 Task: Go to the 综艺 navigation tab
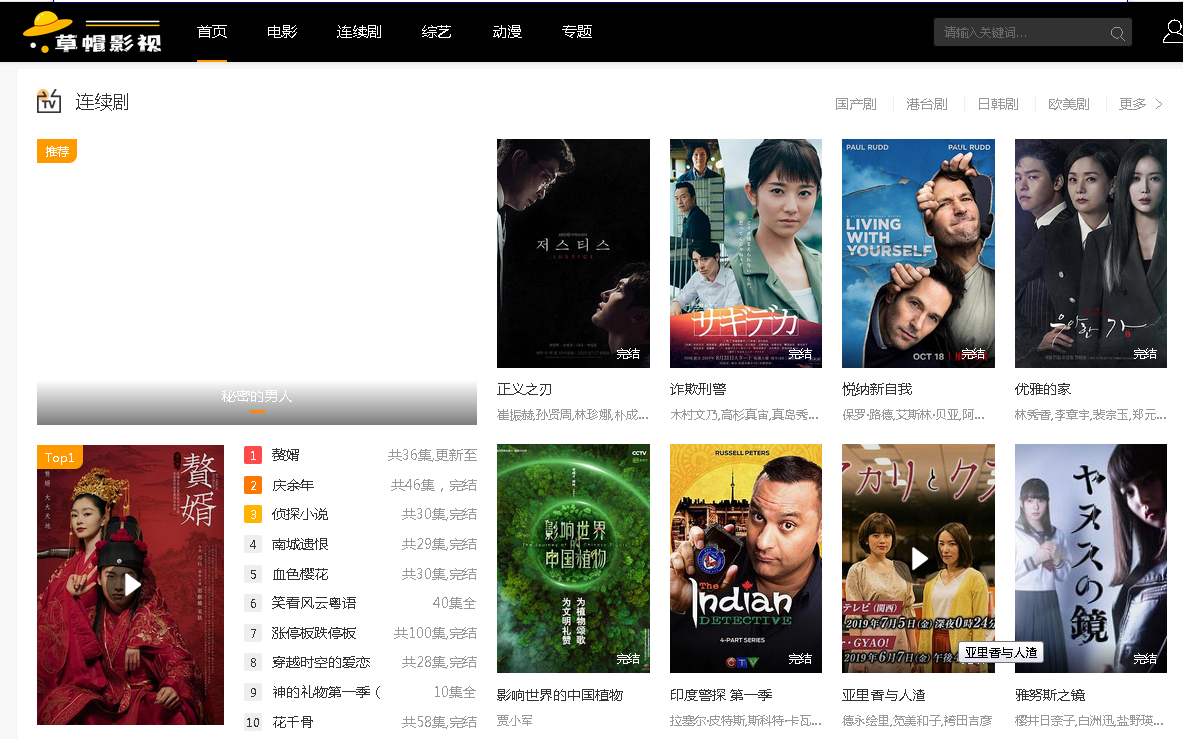437,32
